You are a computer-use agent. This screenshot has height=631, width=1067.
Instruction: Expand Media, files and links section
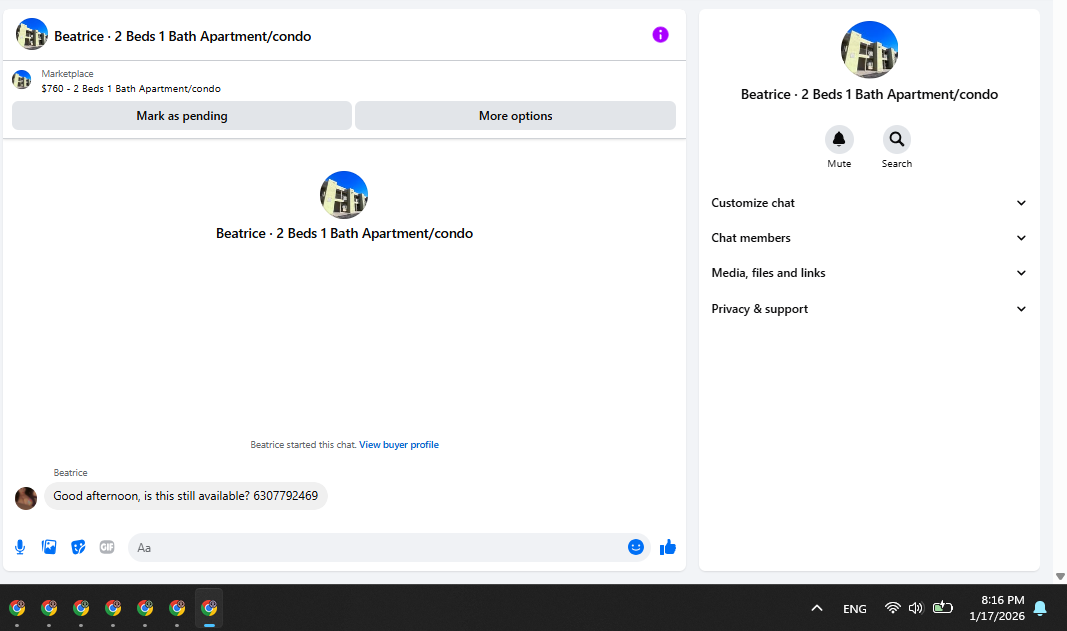pos(869,273)
